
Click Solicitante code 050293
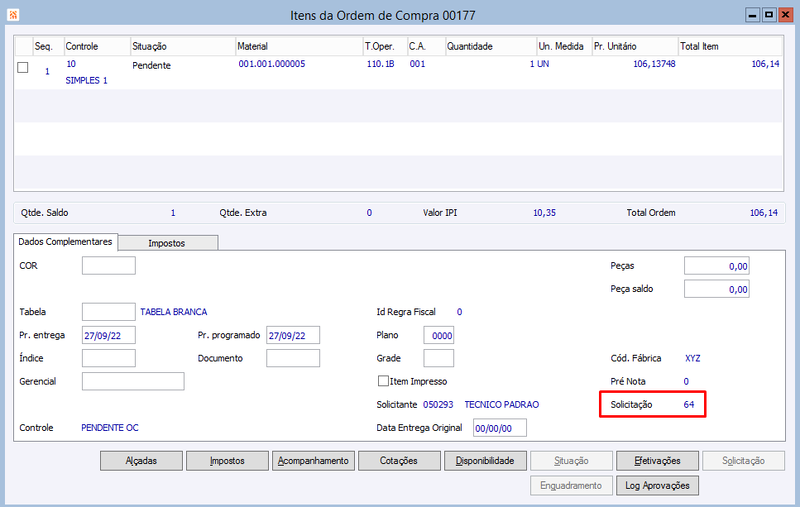click(438, 404)
